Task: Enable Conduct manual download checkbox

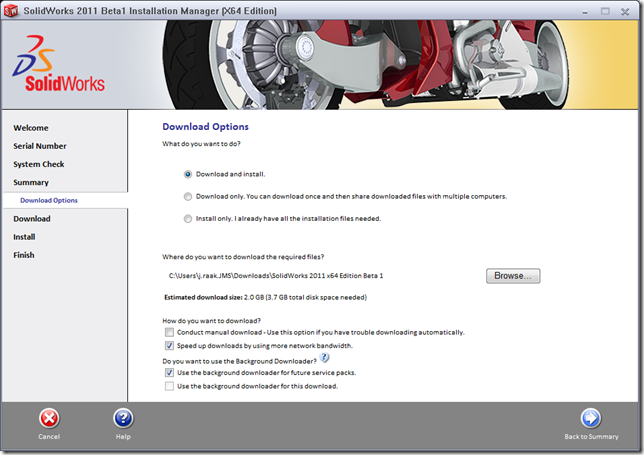Action: [169, 332]
